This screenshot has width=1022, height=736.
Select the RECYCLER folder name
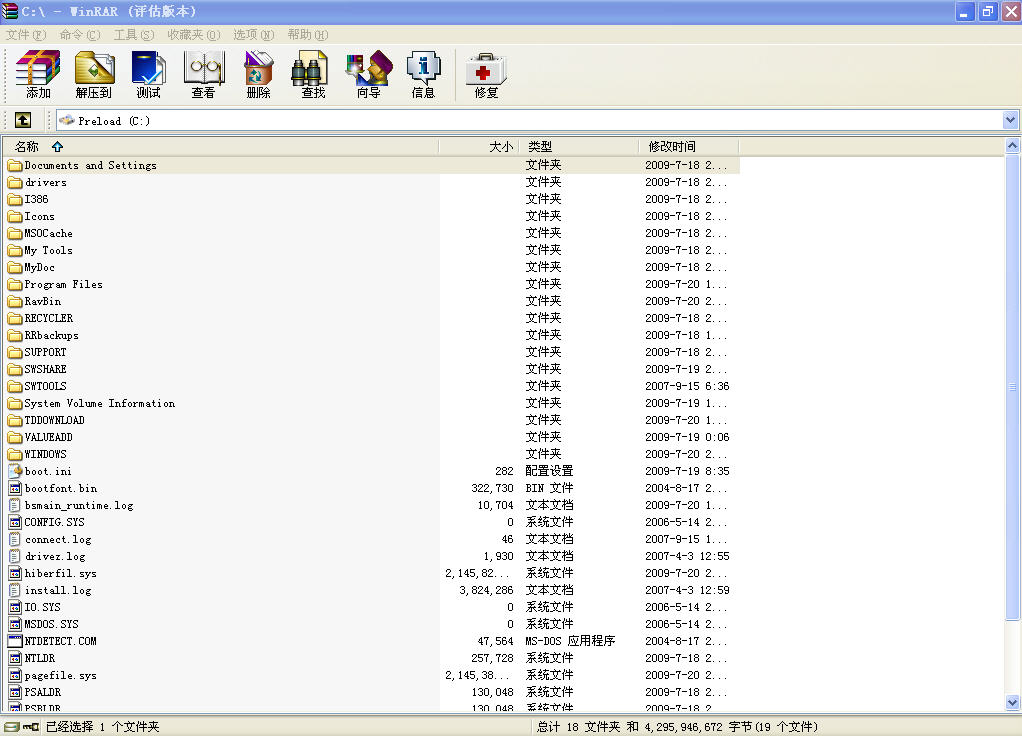pyautogui.click(x=49, y=318)
